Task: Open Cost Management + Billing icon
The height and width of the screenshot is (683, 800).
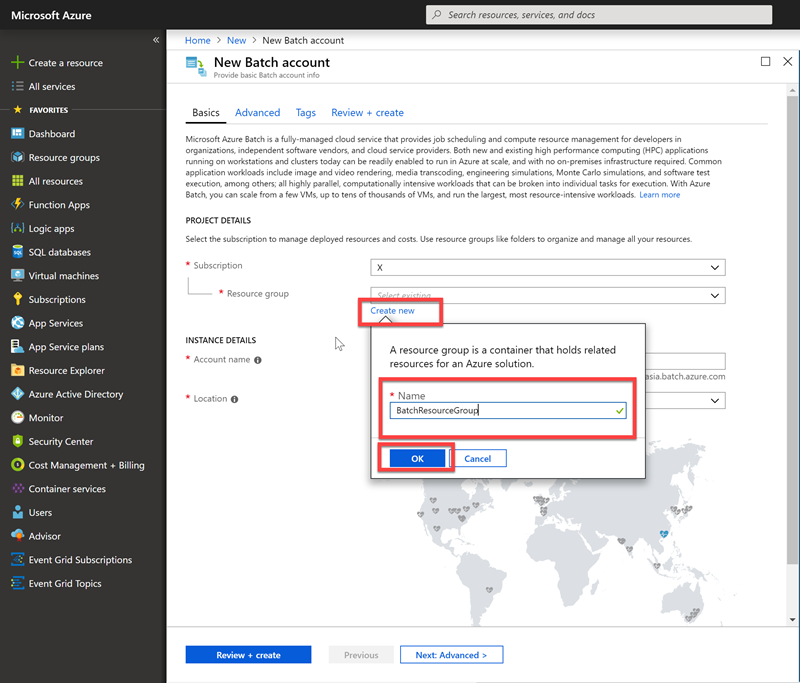Action: click(17, 465)
